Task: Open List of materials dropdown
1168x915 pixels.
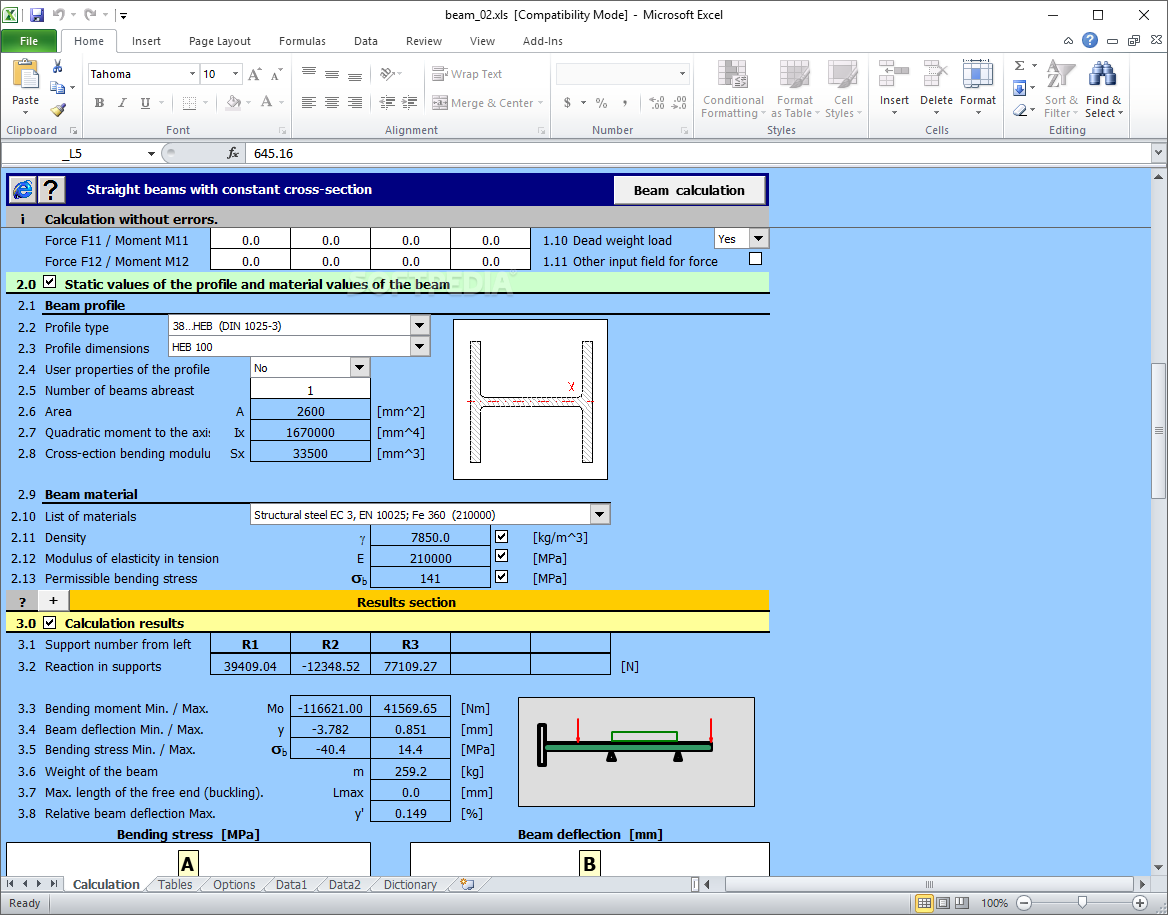Action: 600,514
